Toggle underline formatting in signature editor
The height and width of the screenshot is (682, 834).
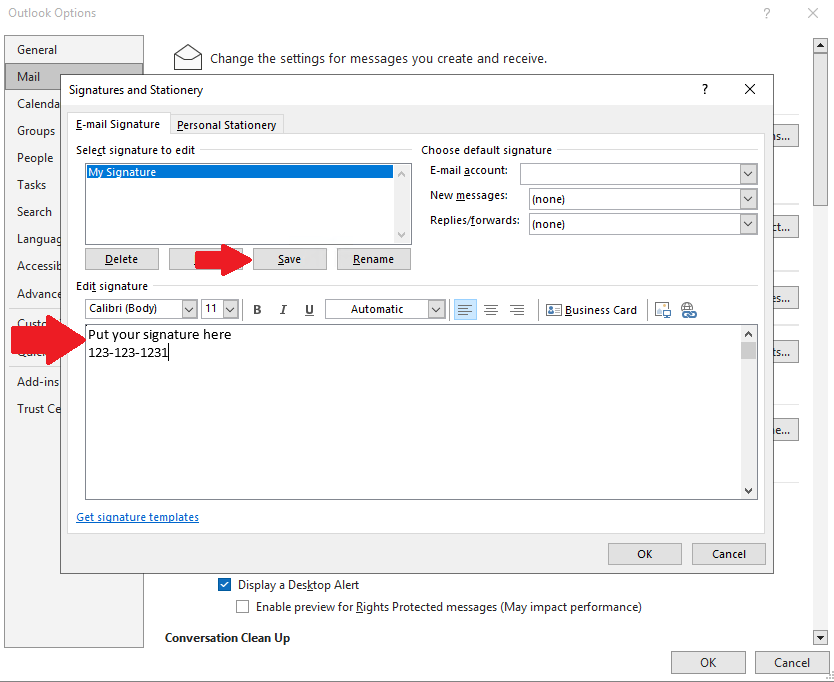tap(309, 310)
